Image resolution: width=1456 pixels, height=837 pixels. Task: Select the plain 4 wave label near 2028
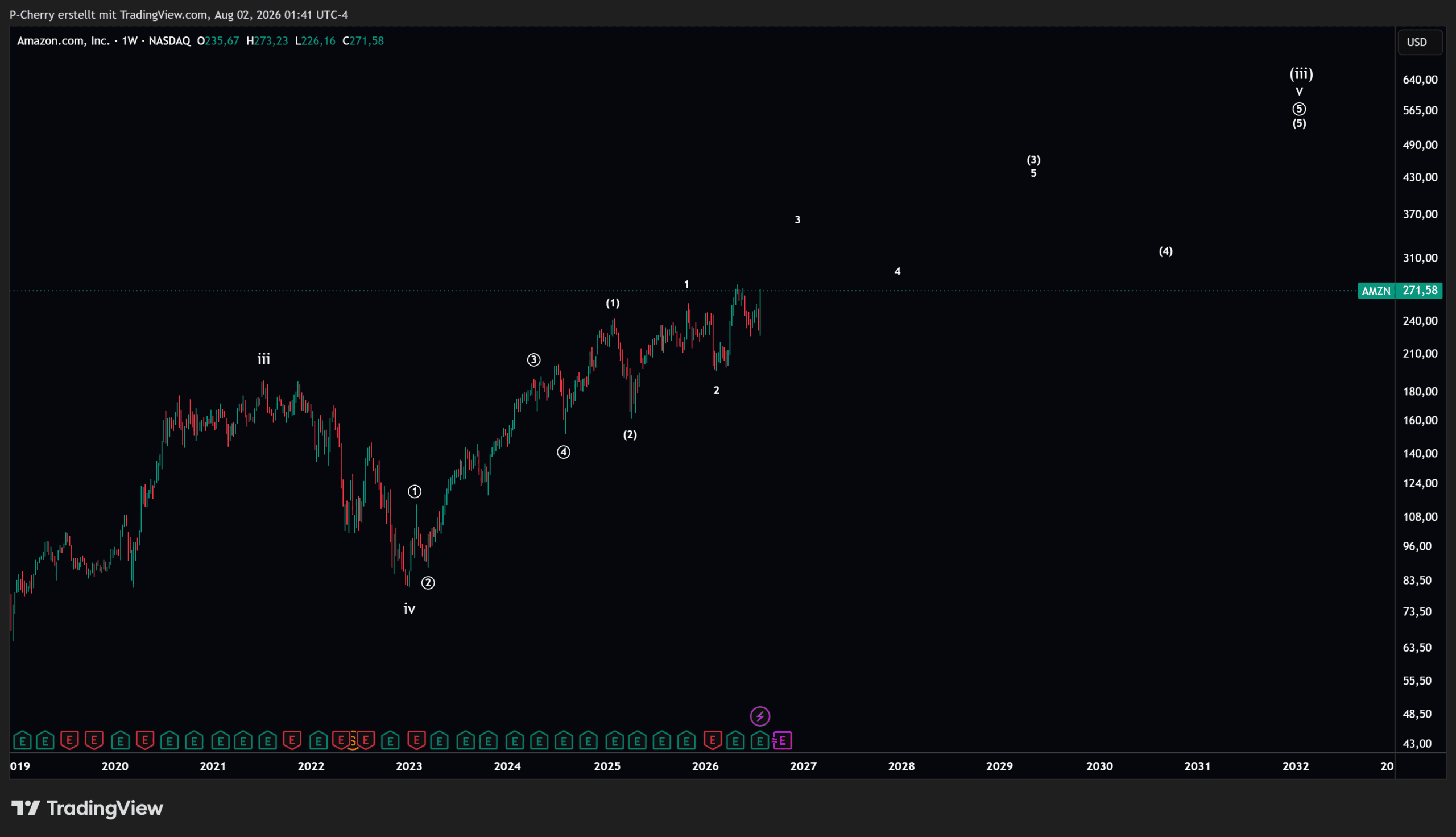[897, 271]
